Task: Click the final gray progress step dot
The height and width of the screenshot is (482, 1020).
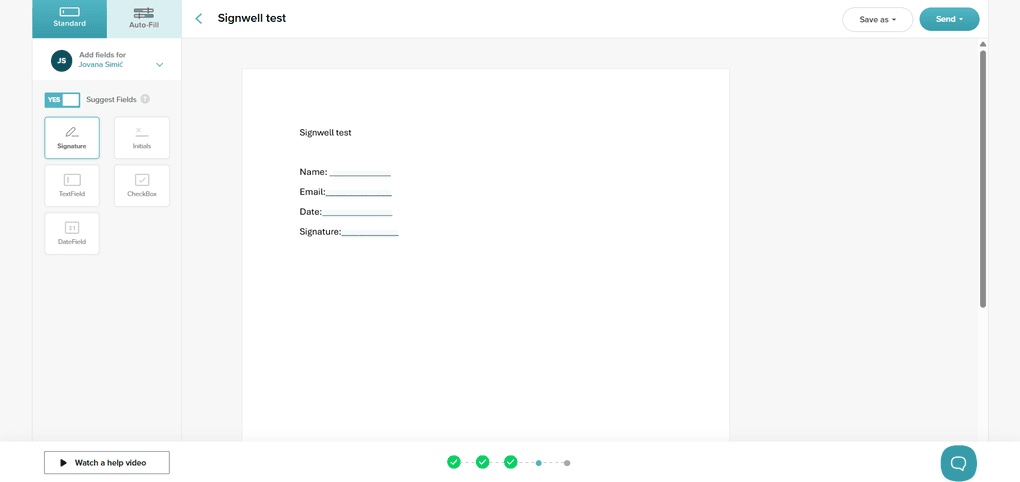Action: tap(567, 463)
